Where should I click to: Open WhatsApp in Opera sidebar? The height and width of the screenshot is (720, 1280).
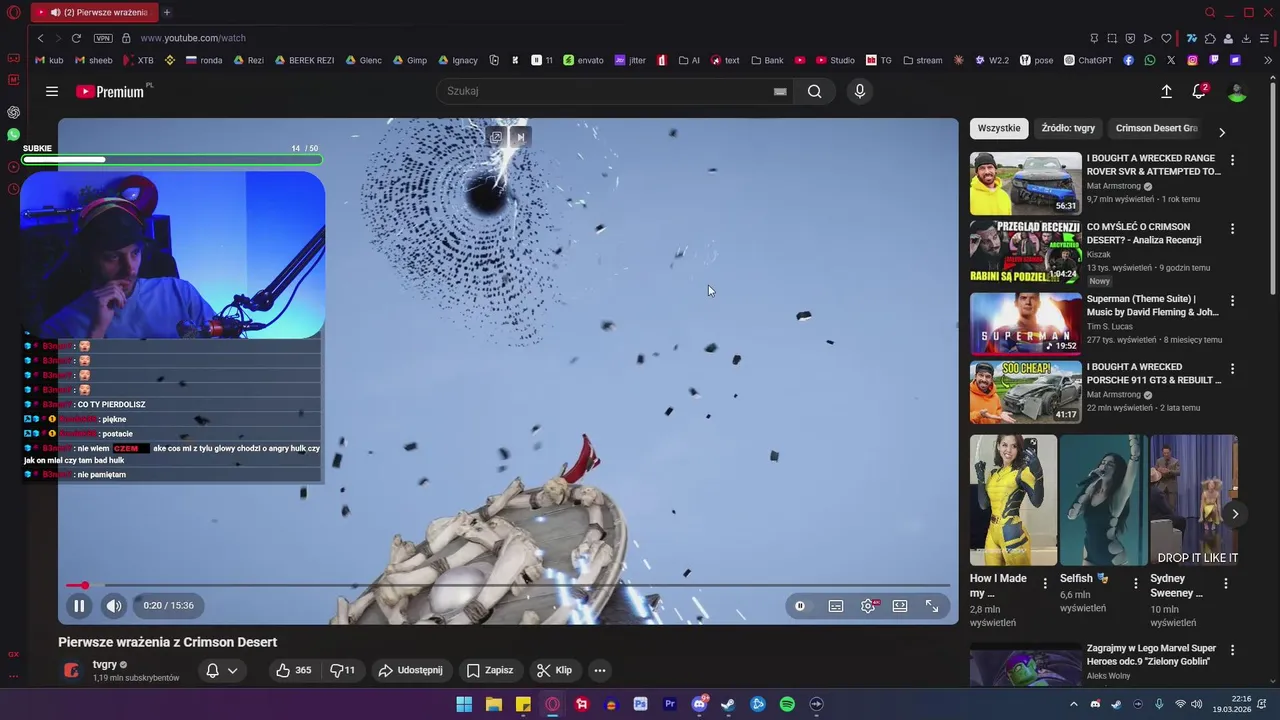(13, 134)
